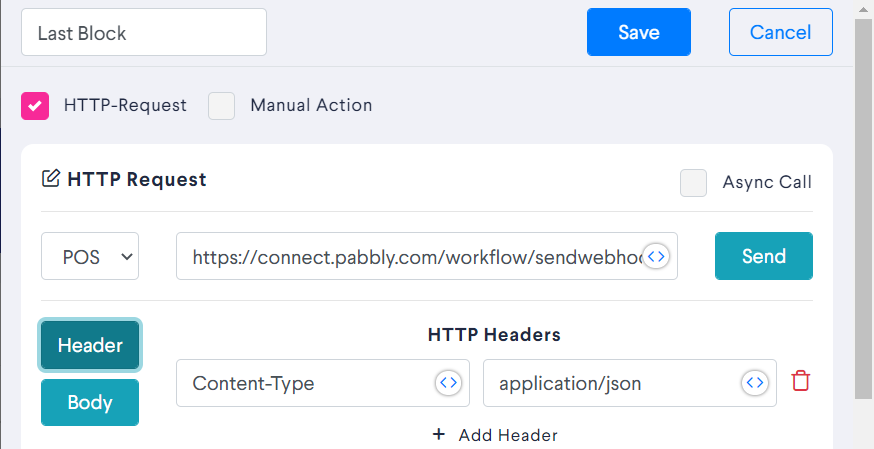Switch to the Body tab
Image resolution: width=874 pixels, height=449 pixels.
(90, 402)
